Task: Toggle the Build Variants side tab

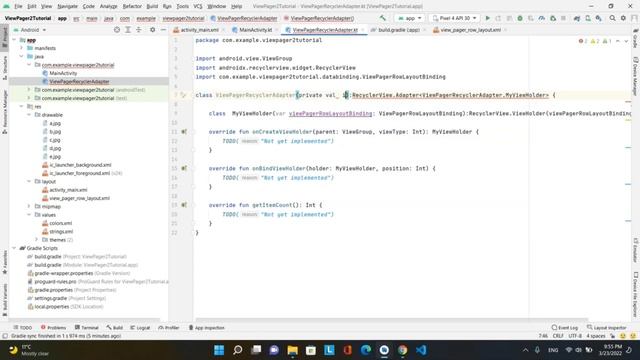Action: (x=4, y=300)
